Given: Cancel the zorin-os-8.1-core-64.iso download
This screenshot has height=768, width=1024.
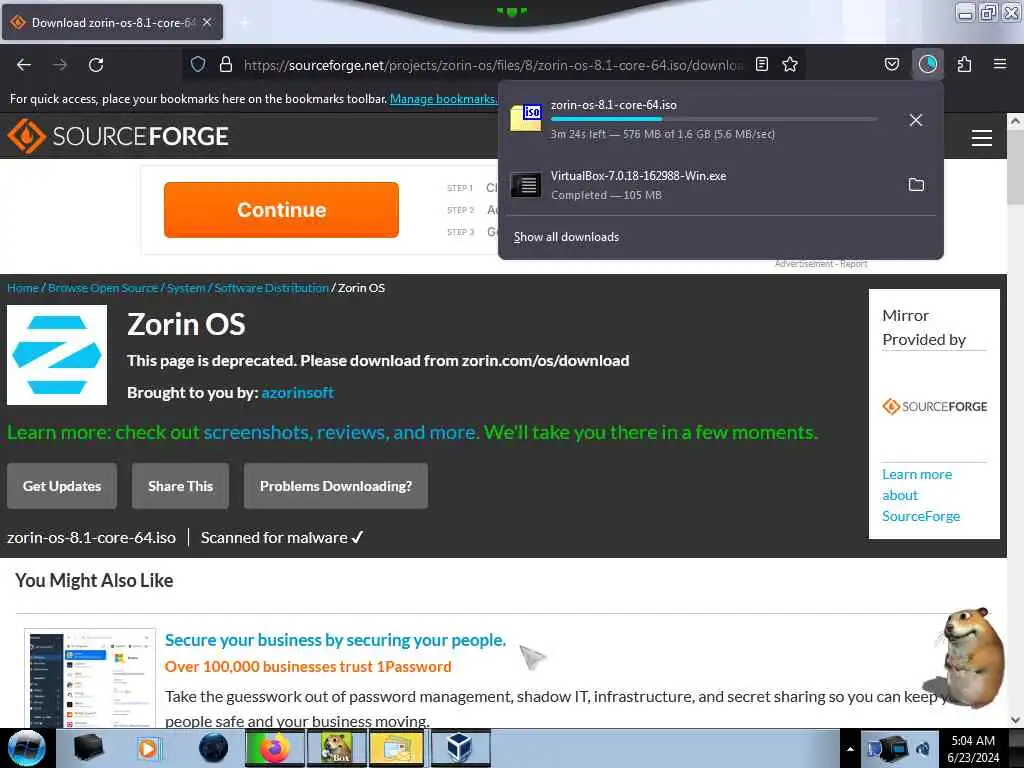Looking at the screenshot, I should [x=916, y=120].
